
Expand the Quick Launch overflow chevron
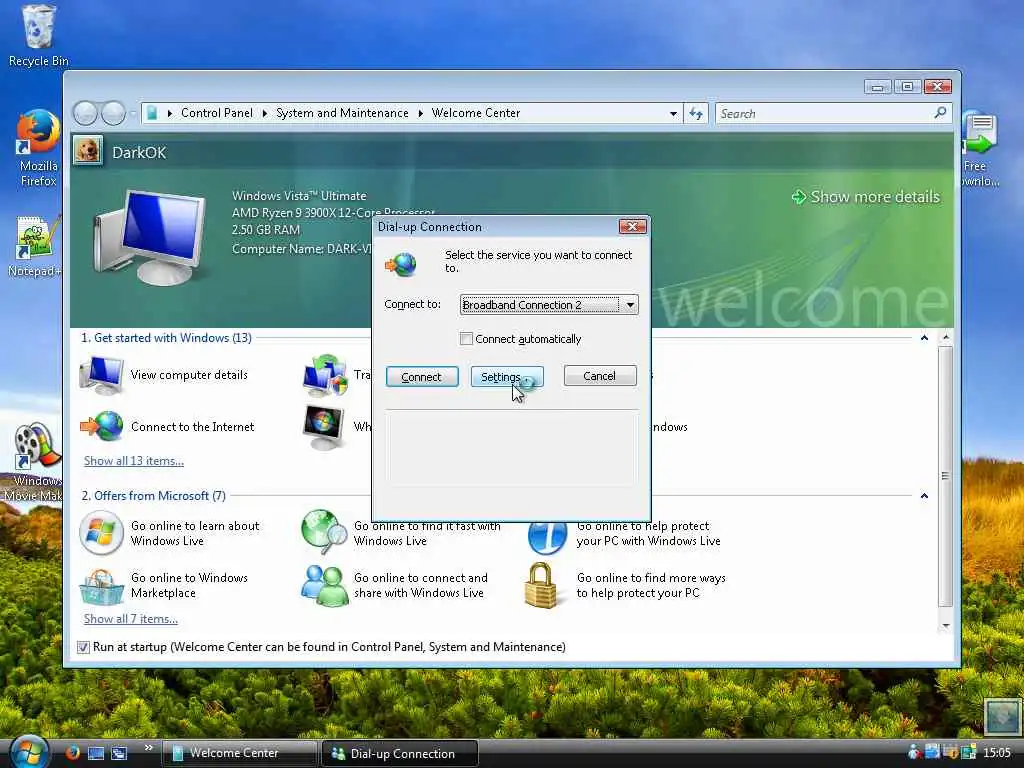pos(149,747)
